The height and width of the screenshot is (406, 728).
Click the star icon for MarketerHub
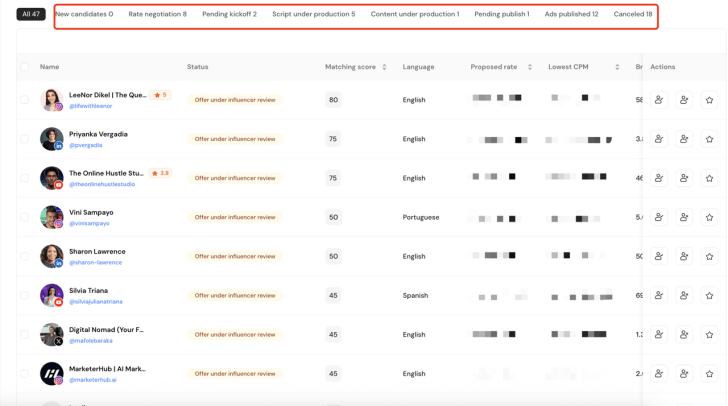click(709, 374)
